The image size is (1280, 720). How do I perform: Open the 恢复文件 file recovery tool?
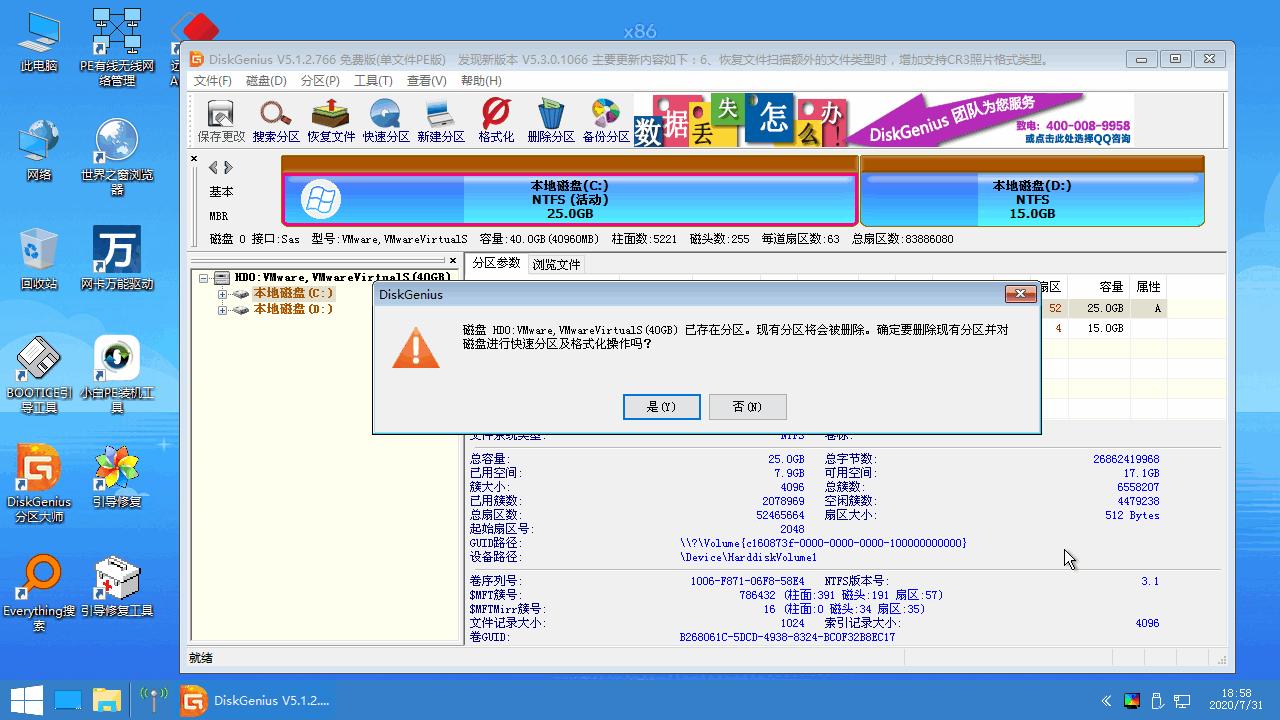[330, 118]
